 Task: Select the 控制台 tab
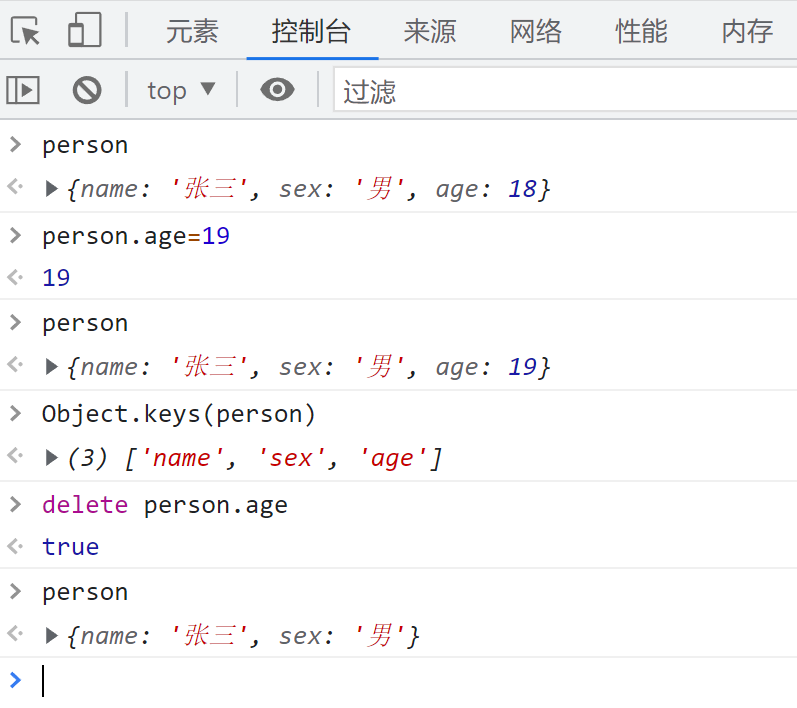click(311, 31)
